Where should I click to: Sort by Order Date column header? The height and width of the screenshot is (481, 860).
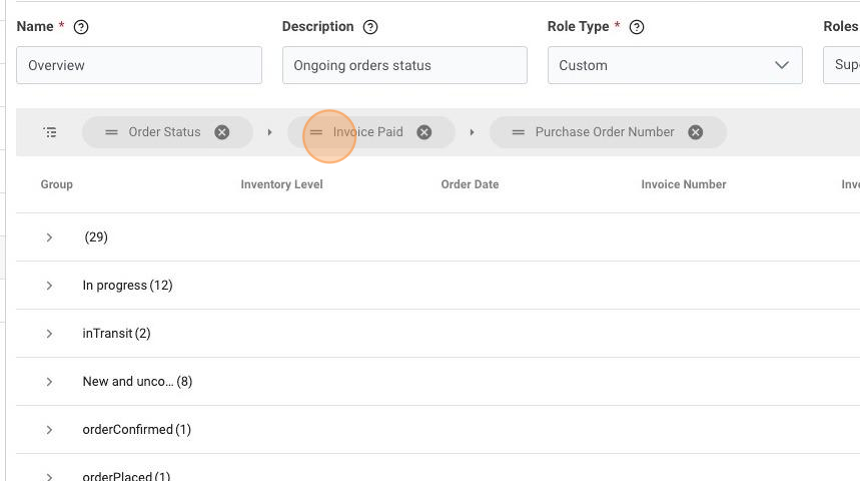pyautogui.click(x=469, y=184)
